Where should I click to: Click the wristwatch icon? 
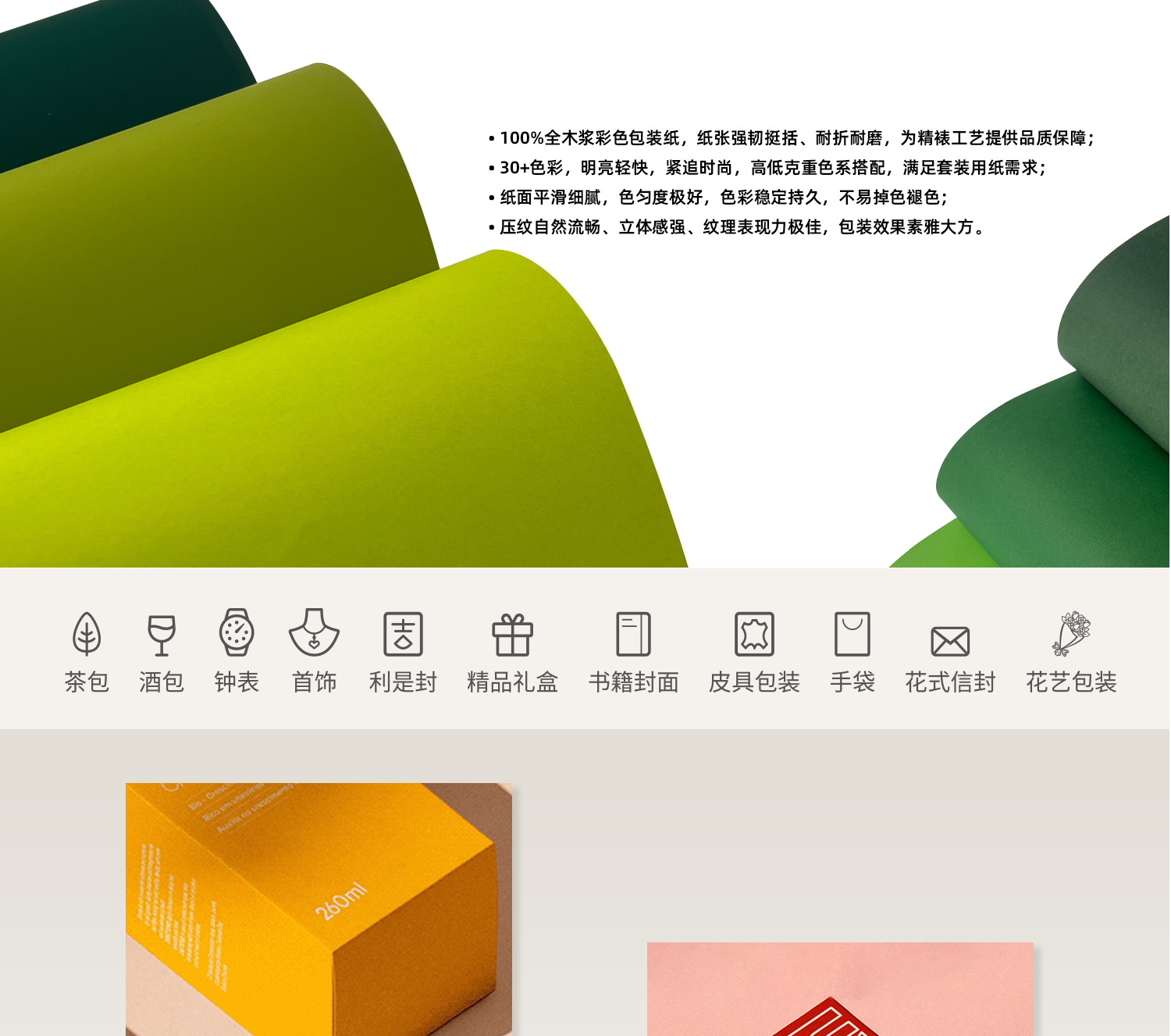tap(237, 632)
